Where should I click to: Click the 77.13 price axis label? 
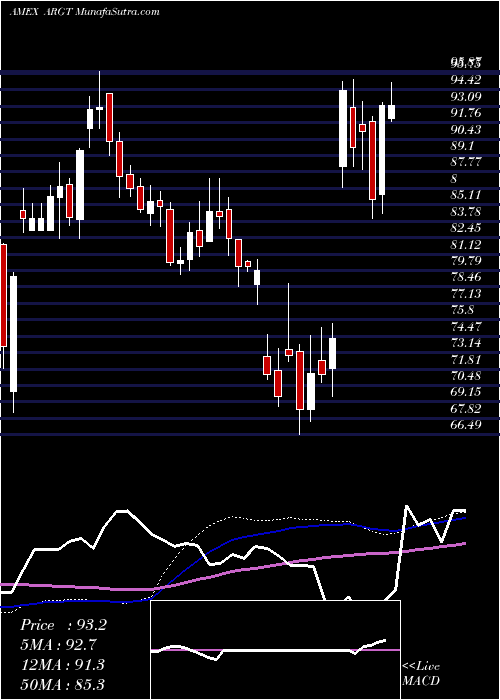pyautogui.click(x=466, y=293)
